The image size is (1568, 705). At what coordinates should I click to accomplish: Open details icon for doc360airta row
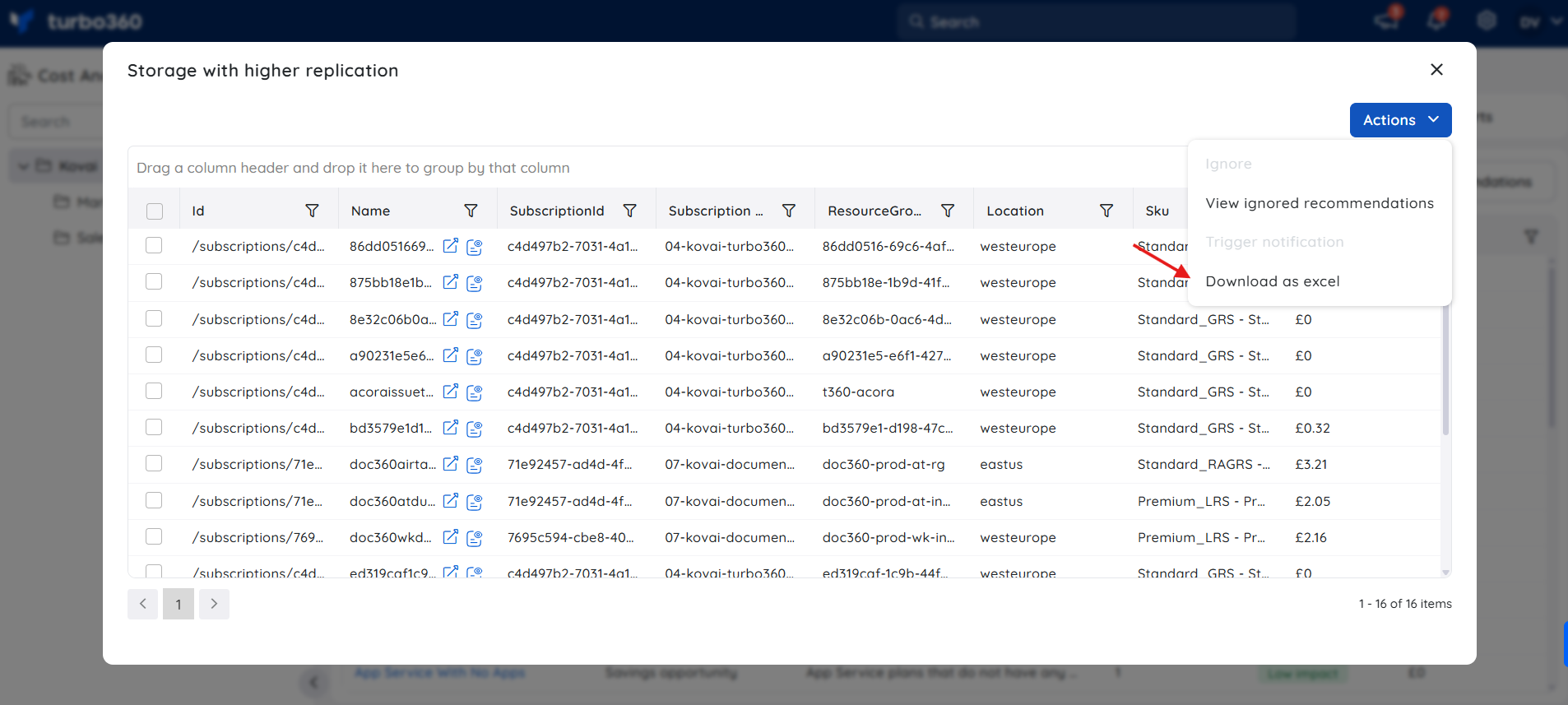[475, 465]
